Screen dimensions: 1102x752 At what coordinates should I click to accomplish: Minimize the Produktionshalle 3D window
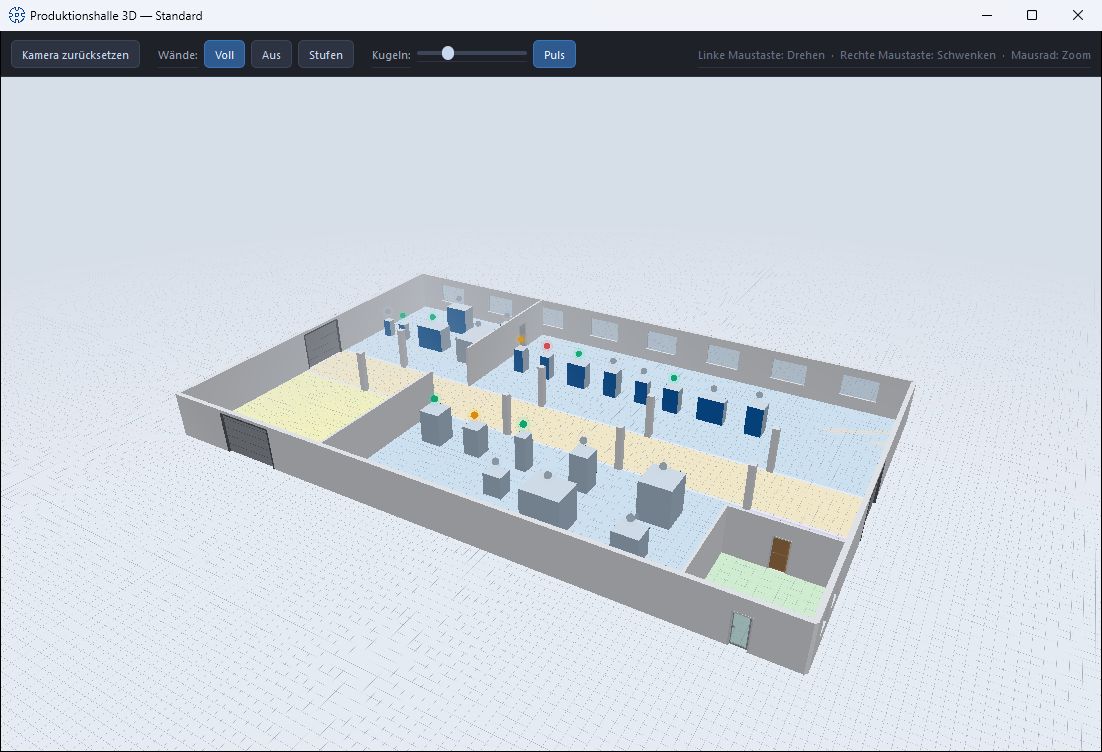987,15
